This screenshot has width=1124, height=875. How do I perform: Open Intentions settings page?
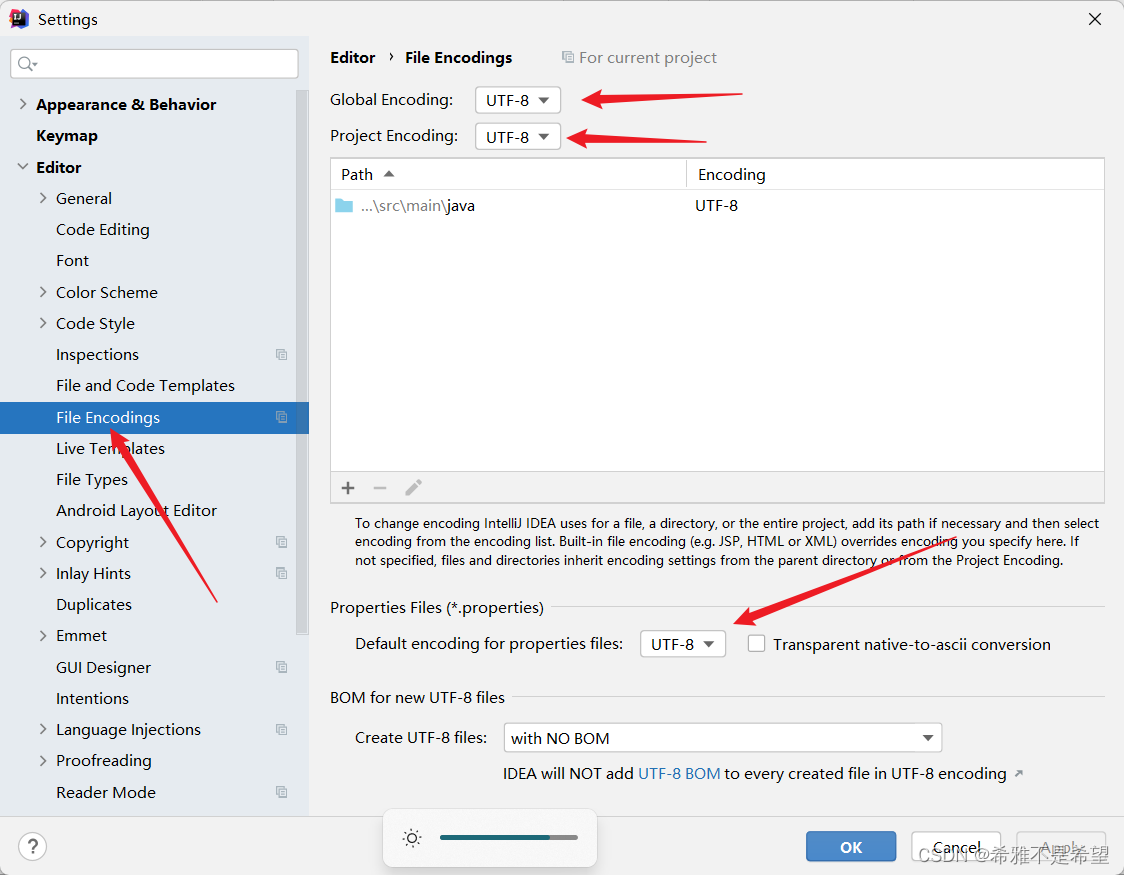tap(92, 698)
